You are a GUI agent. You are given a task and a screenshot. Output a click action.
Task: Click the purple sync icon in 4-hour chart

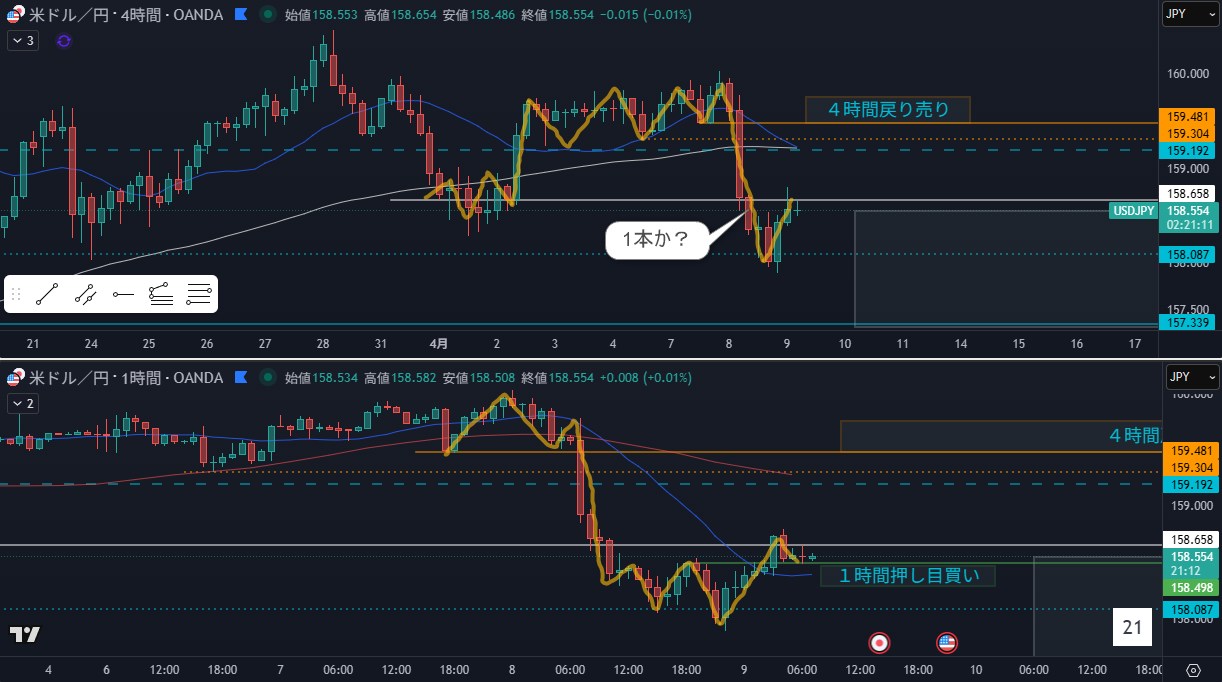coord(64,41)
